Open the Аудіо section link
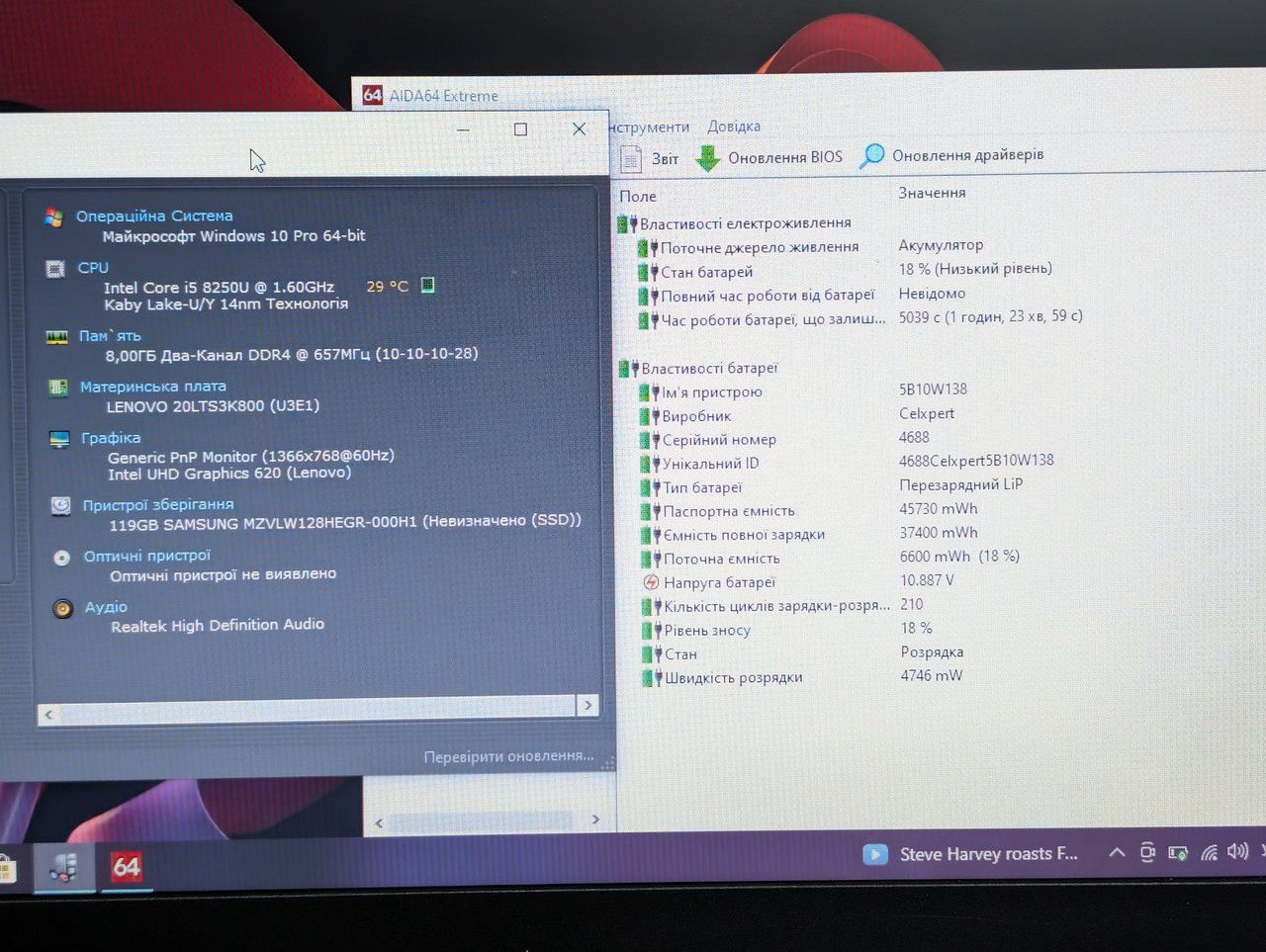1266x952 pixels. pyautogui.click(x=106, y=607)
